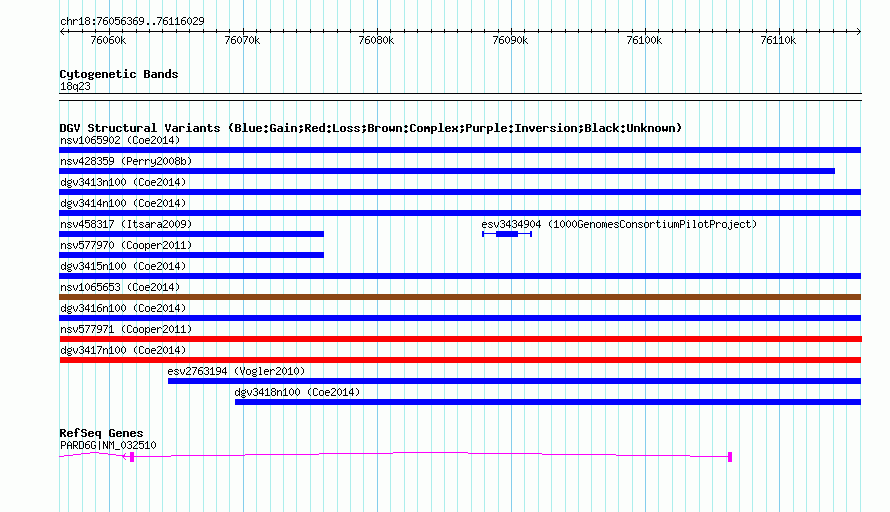Select the nsv1065902 blue gain bar

460,150
